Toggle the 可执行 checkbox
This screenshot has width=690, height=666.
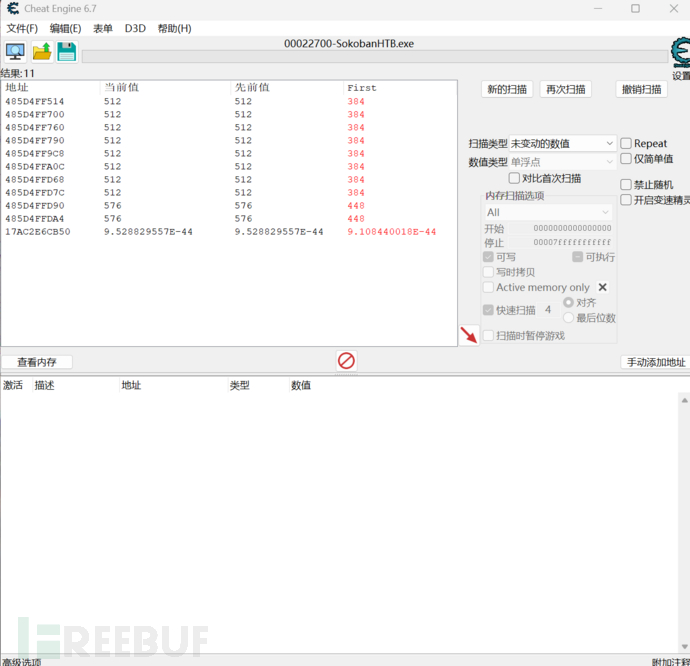(x=577, y=257)
